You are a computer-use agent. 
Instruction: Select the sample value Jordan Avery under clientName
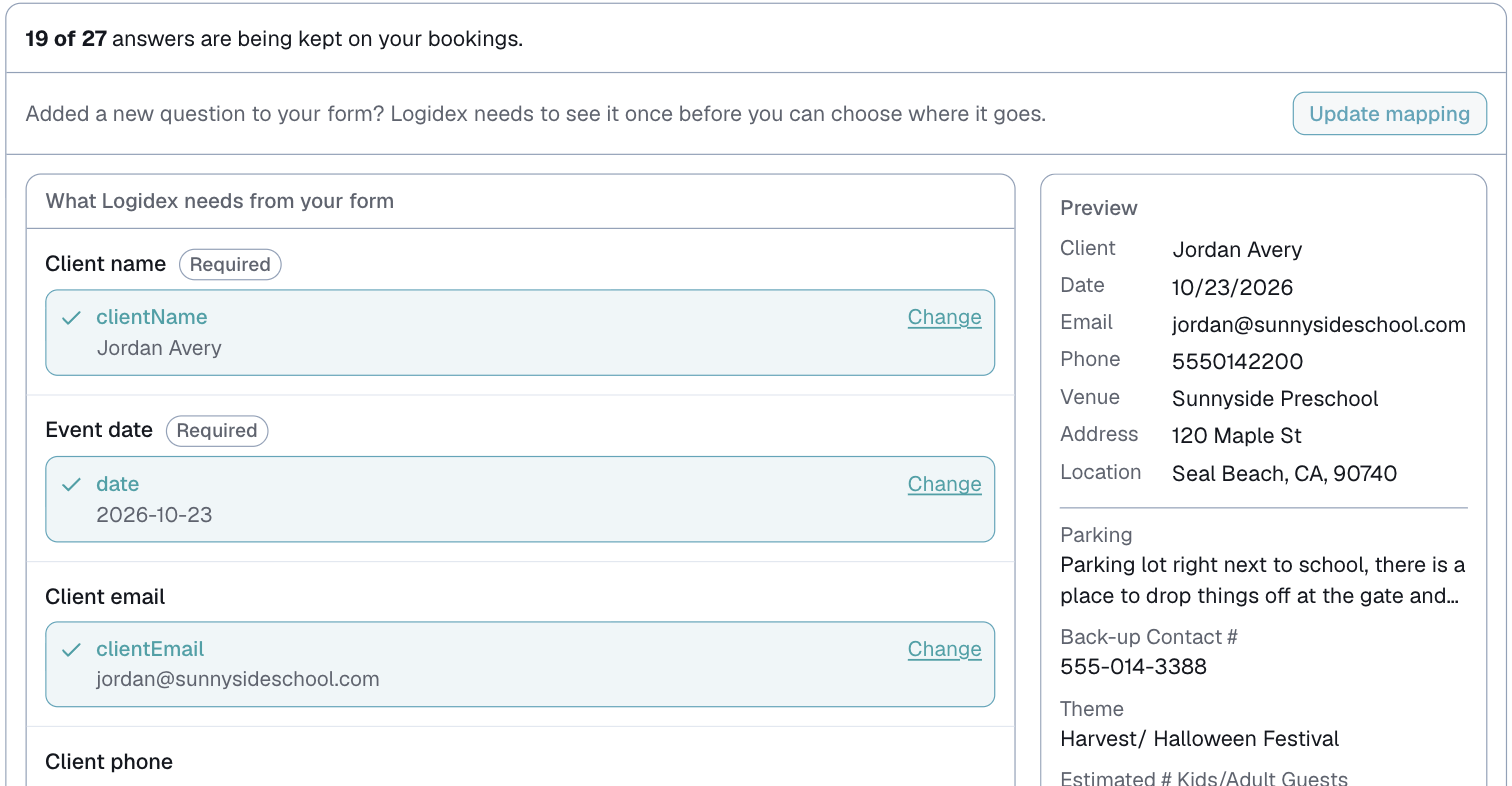pos(159,348)
